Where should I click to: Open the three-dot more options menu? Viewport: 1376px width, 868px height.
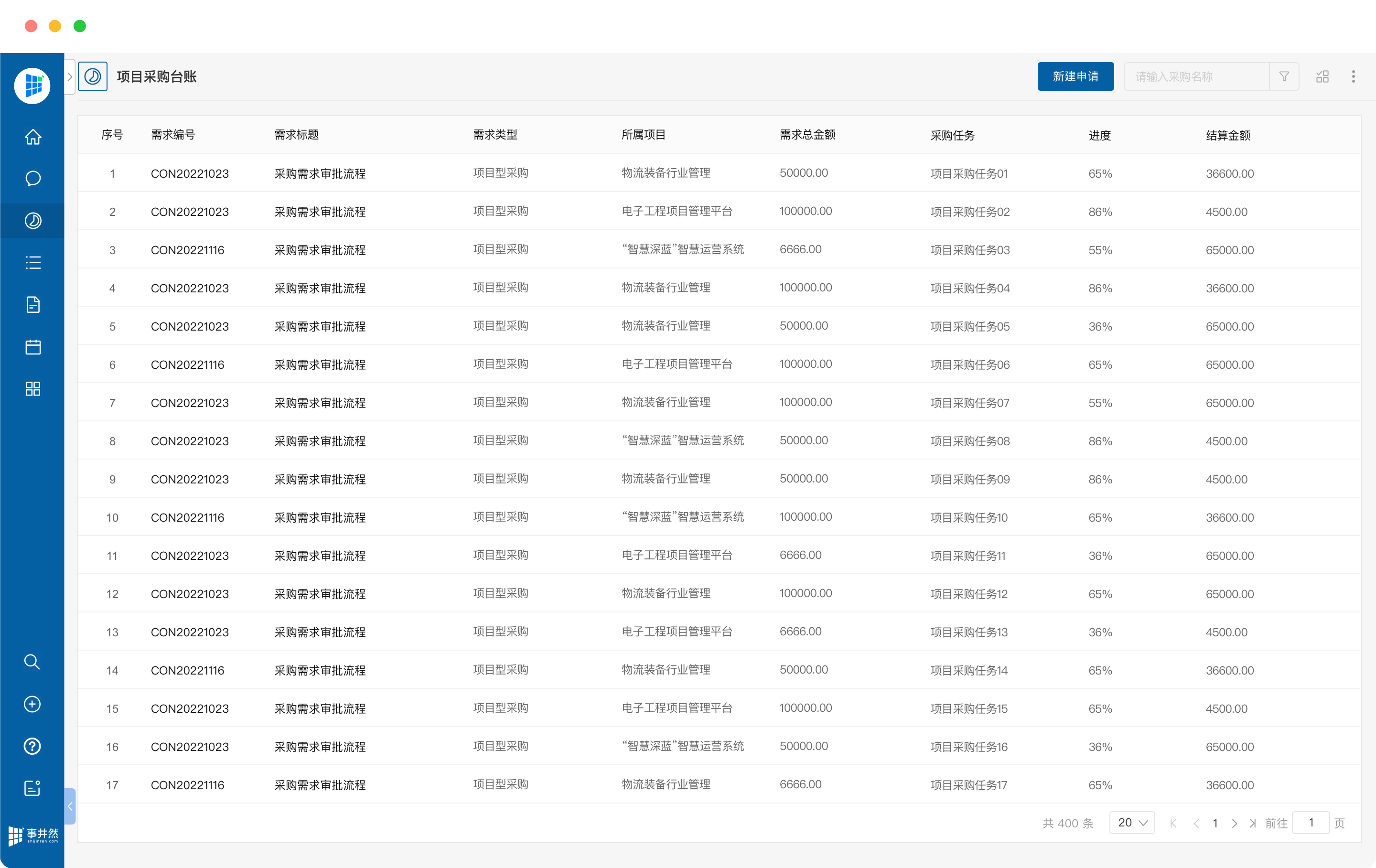pos(1353,76)
